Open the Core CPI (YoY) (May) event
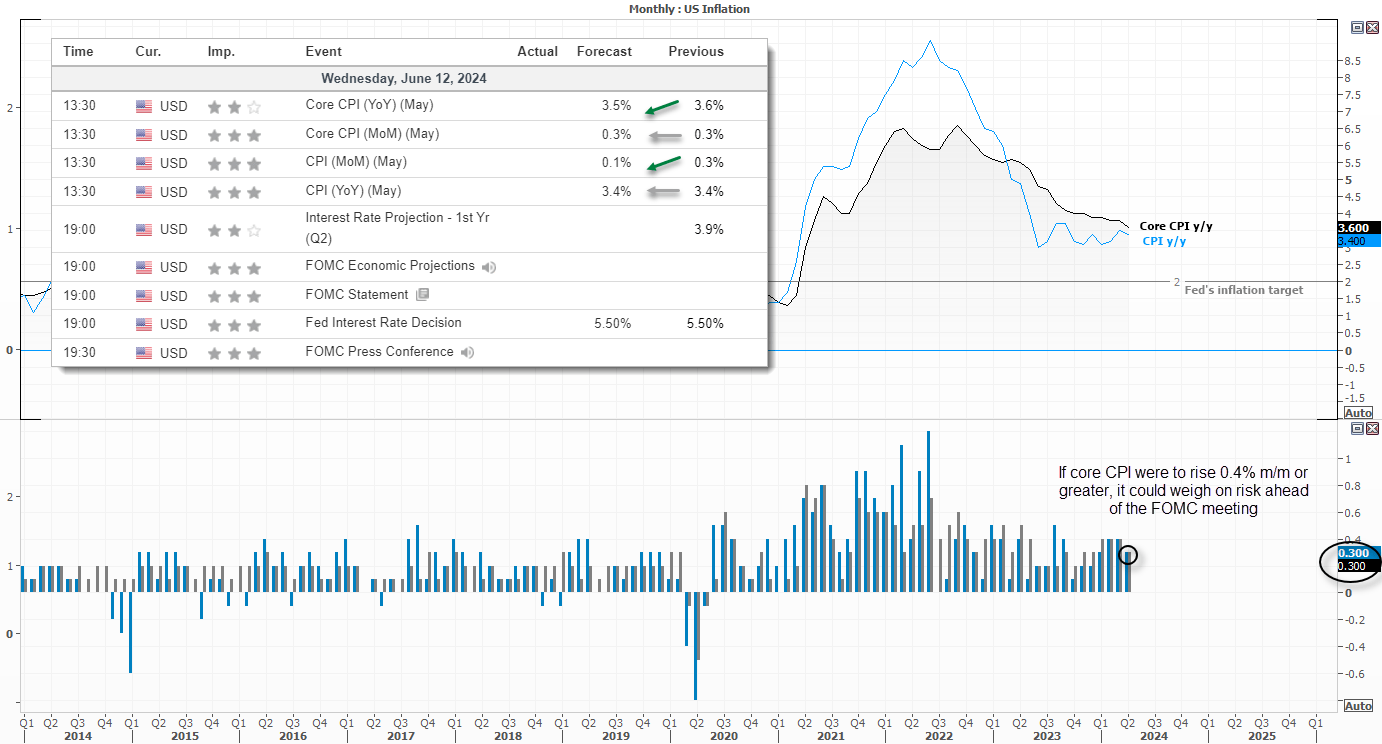Screen dimensions: 1382x744 pyautogui.click(x=369, y=105)
